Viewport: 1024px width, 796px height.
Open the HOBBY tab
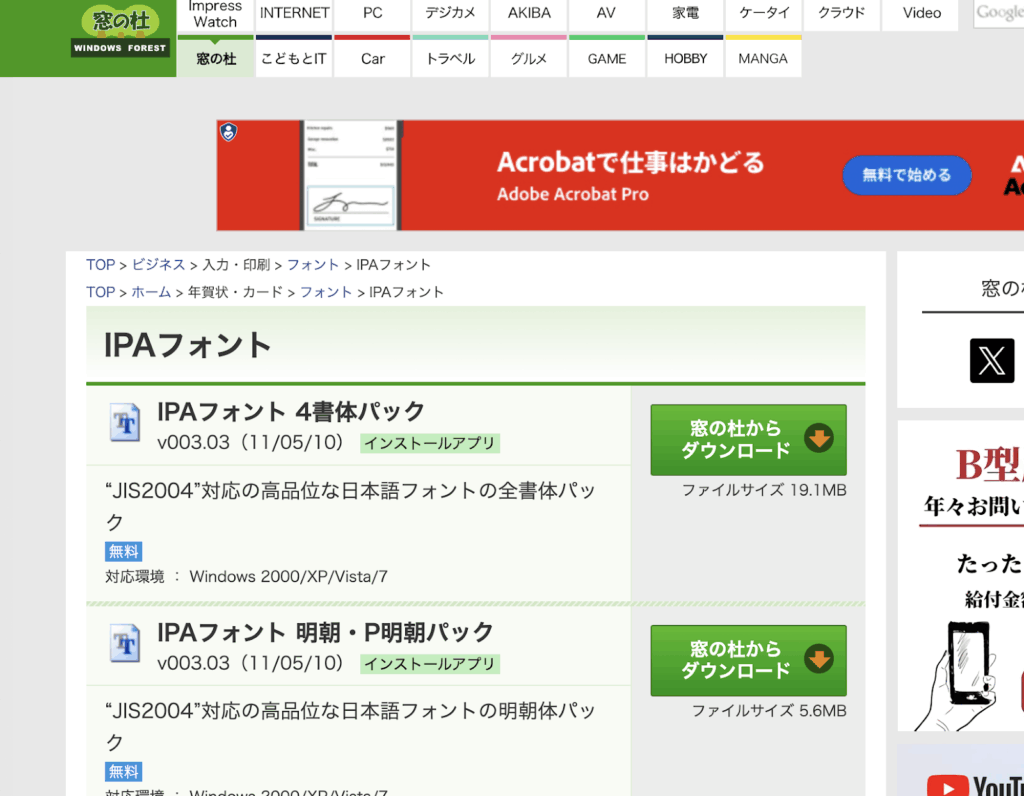pos(685,58)
